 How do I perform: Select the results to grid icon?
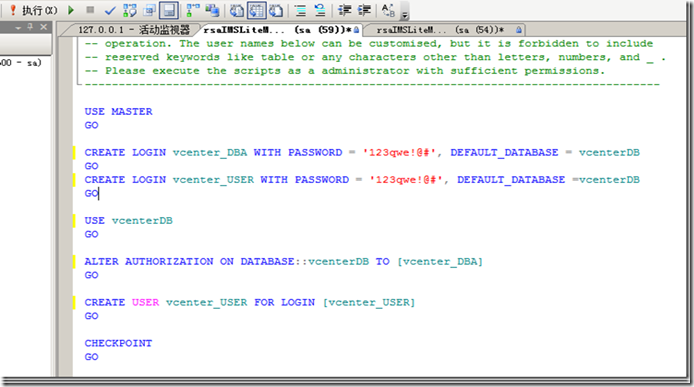click(x=256, y=10)
